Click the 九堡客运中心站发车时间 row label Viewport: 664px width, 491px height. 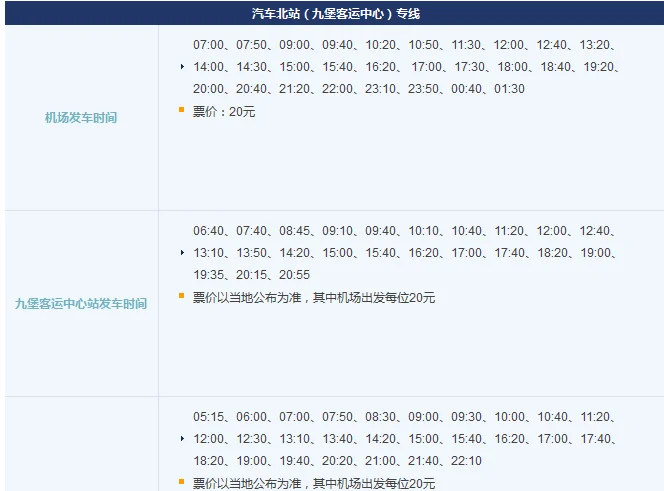pyautogui.click(x=81, y=303)
